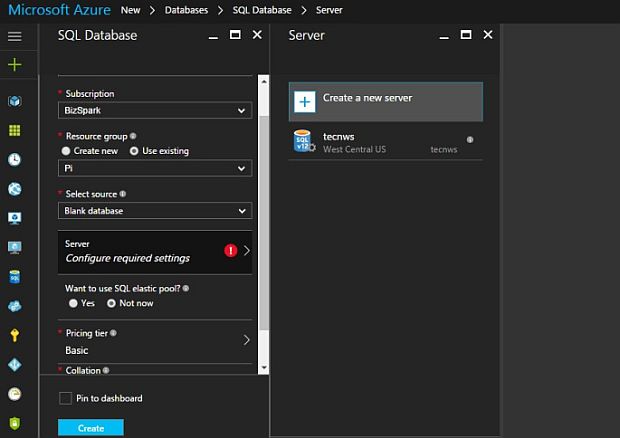Open the Resource group Pi dropdown
This screenshot has width=620, height=438.
(155, 168)
